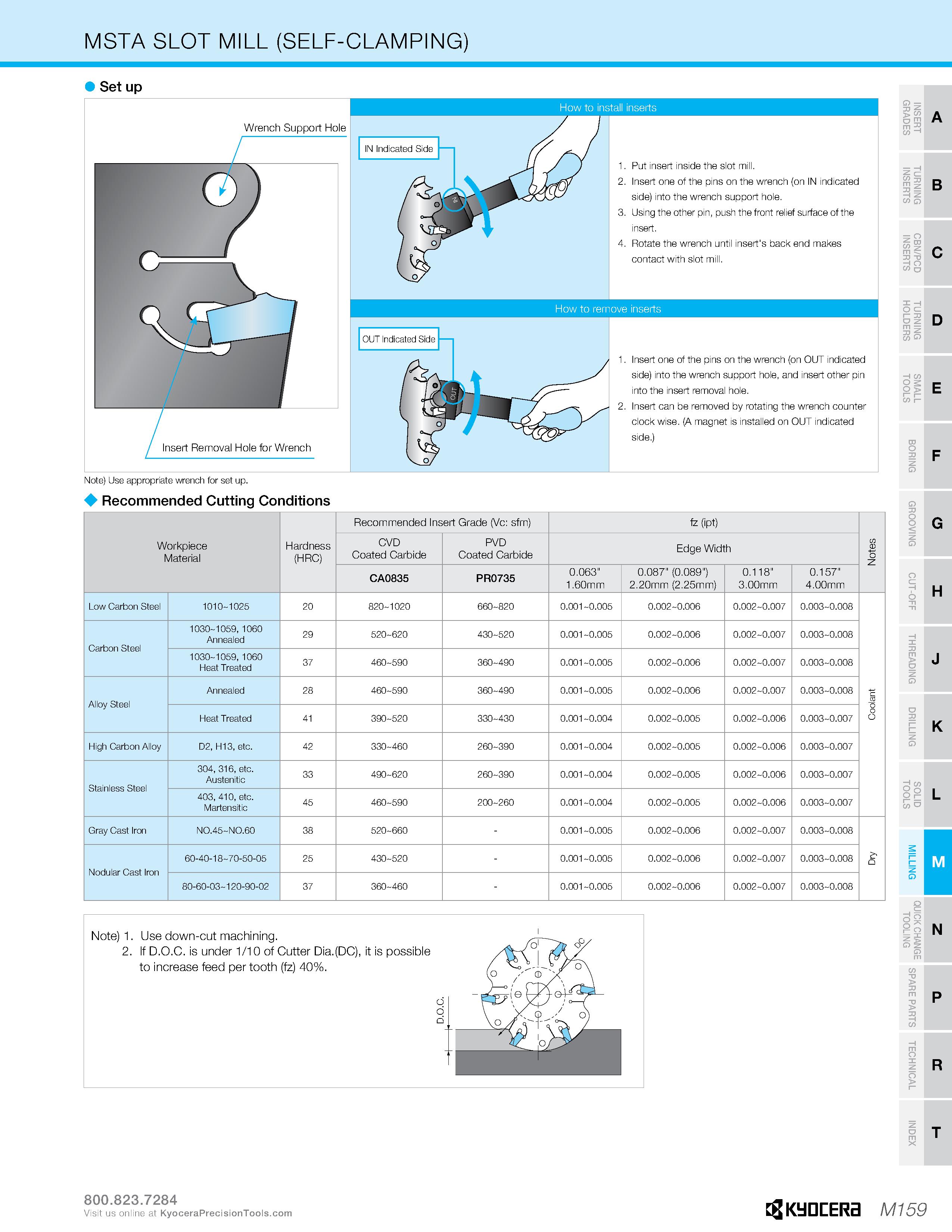Click the "820~1020" cutting speed cell
Screen dimensions: 952x1232
[x=389, y=606]
